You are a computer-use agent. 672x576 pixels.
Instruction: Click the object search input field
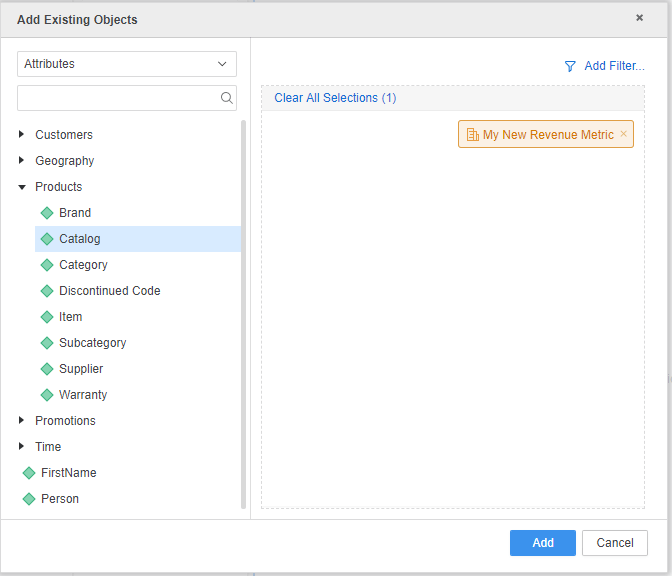click(x=118, y=98)
